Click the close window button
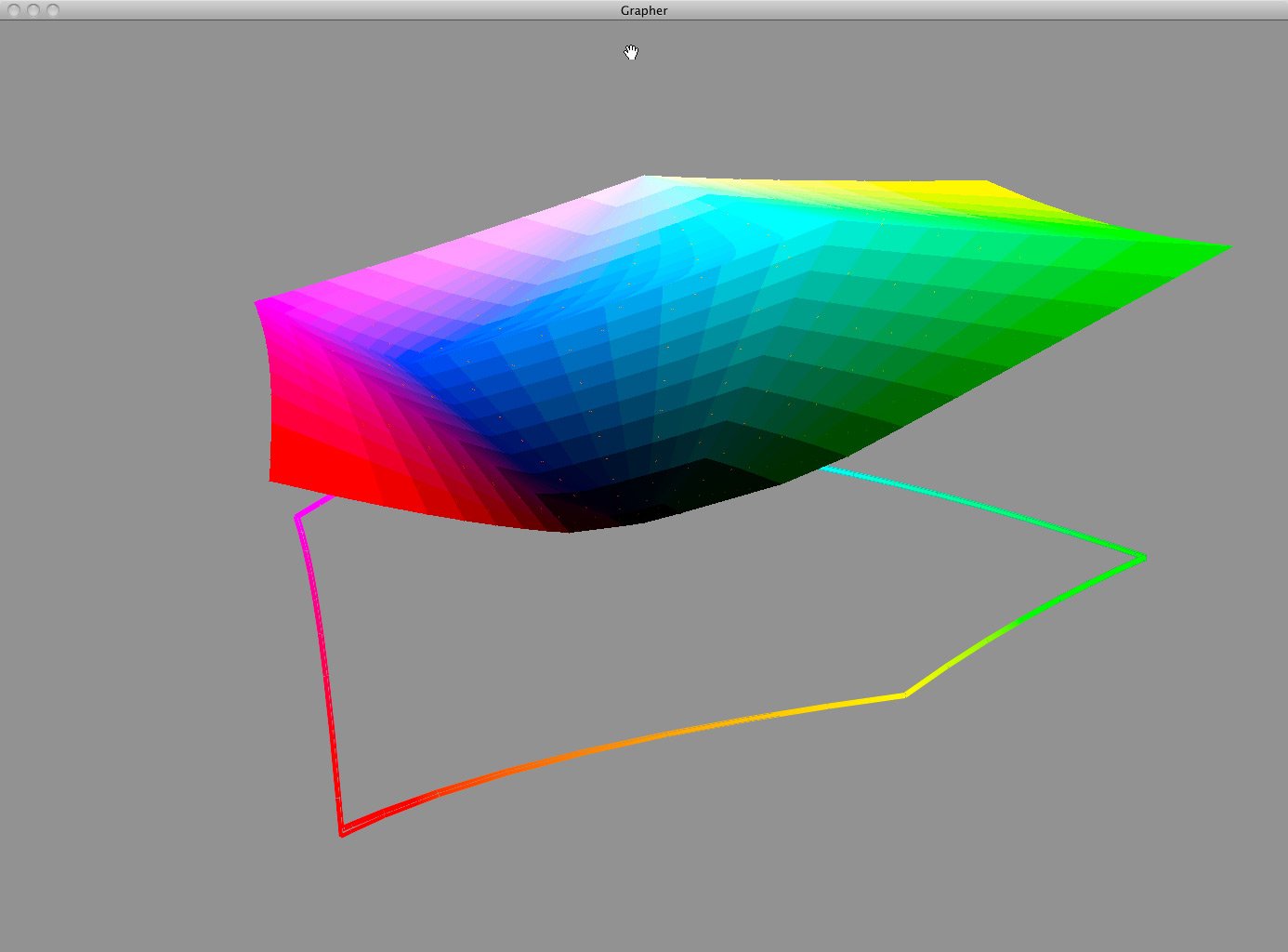The image size is (1288, 952). point(14,10)
